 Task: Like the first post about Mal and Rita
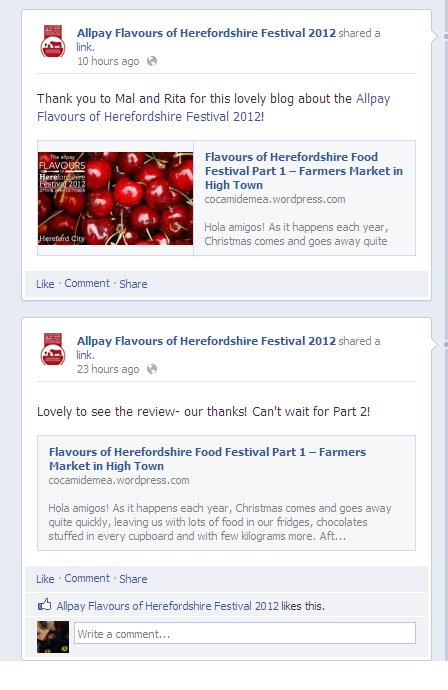(x=45, y=284)
